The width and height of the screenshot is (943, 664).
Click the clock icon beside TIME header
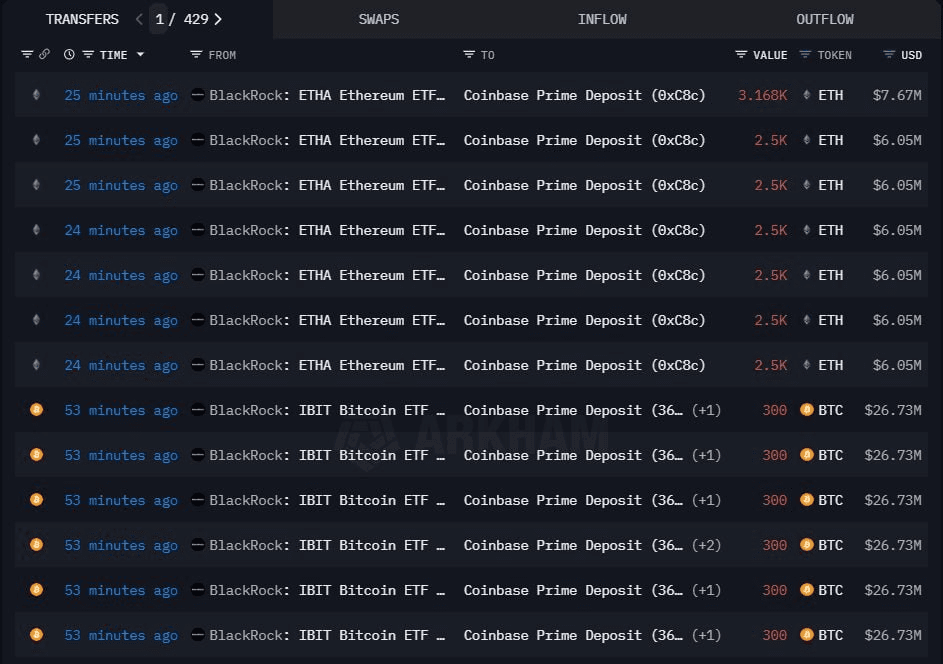69,55
